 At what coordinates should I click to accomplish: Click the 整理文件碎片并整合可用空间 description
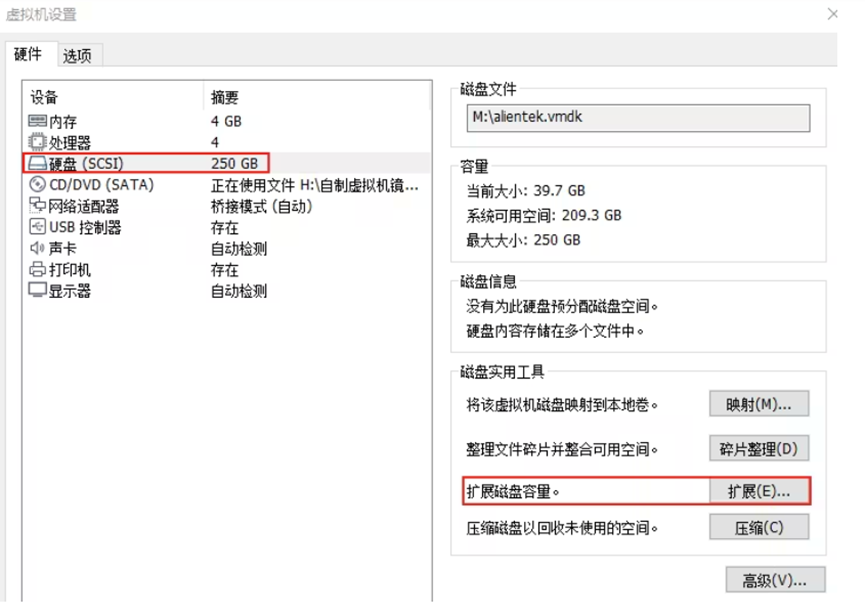[x=562, y=449]
